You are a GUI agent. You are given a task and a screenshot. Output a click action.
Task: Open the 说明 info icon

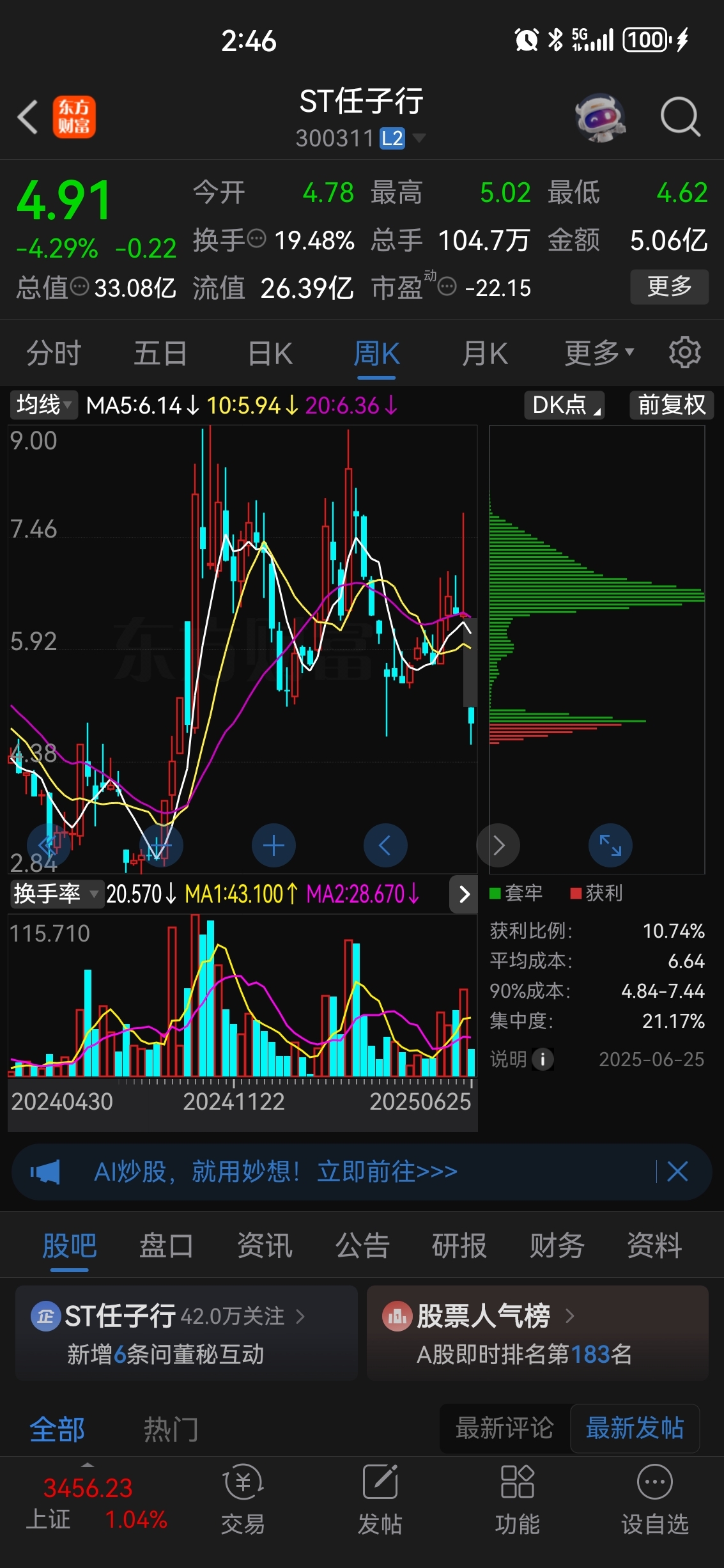coord(543,1059)
